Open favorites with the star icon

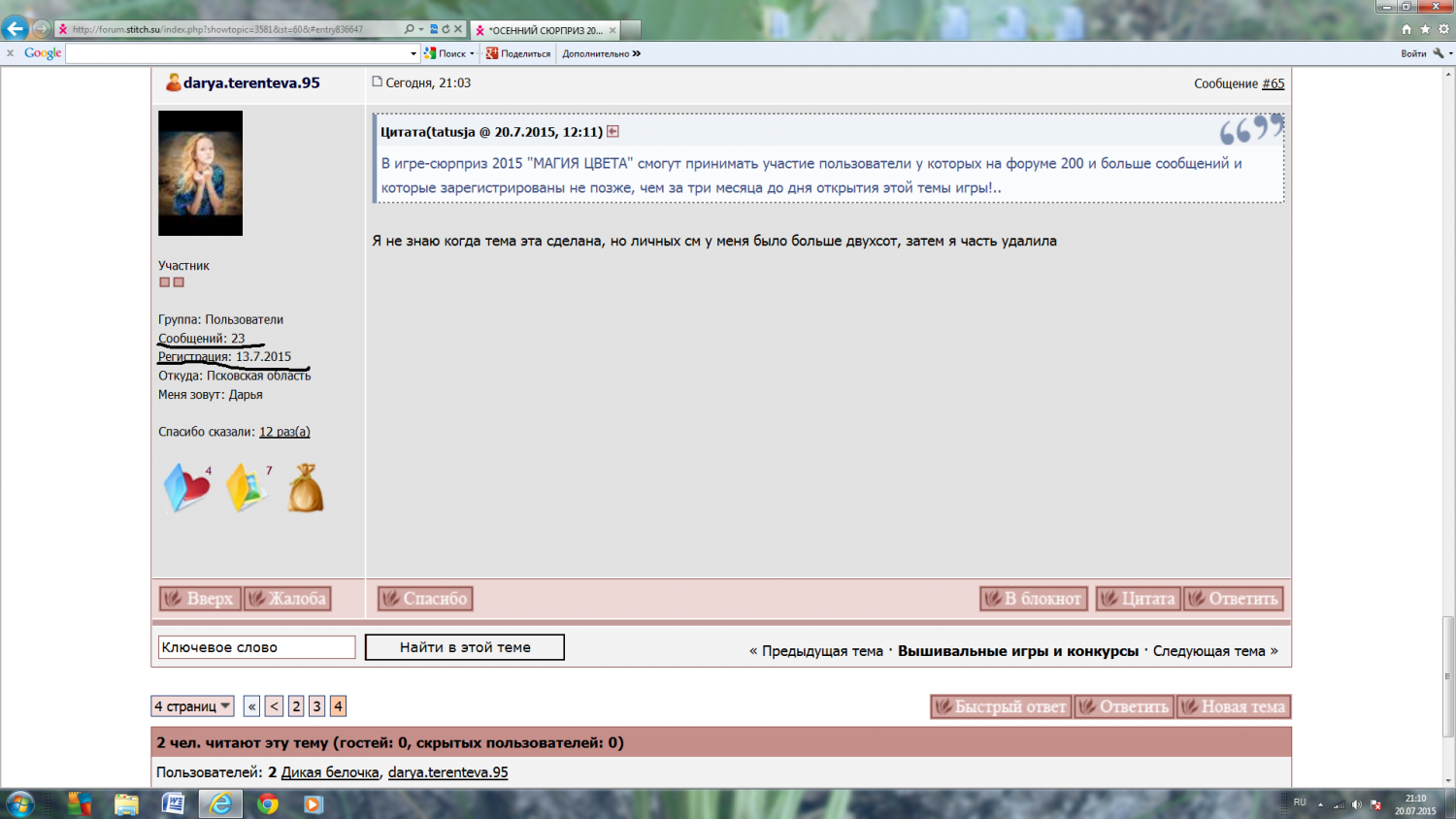1425,29
